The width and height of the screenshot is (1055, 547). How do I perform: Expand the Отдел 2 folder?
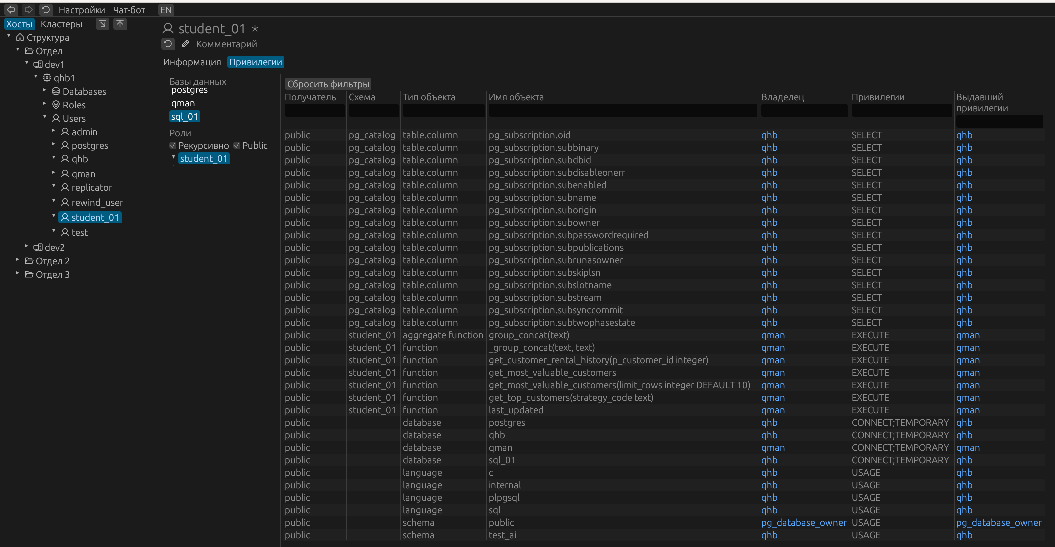point(17,260)
